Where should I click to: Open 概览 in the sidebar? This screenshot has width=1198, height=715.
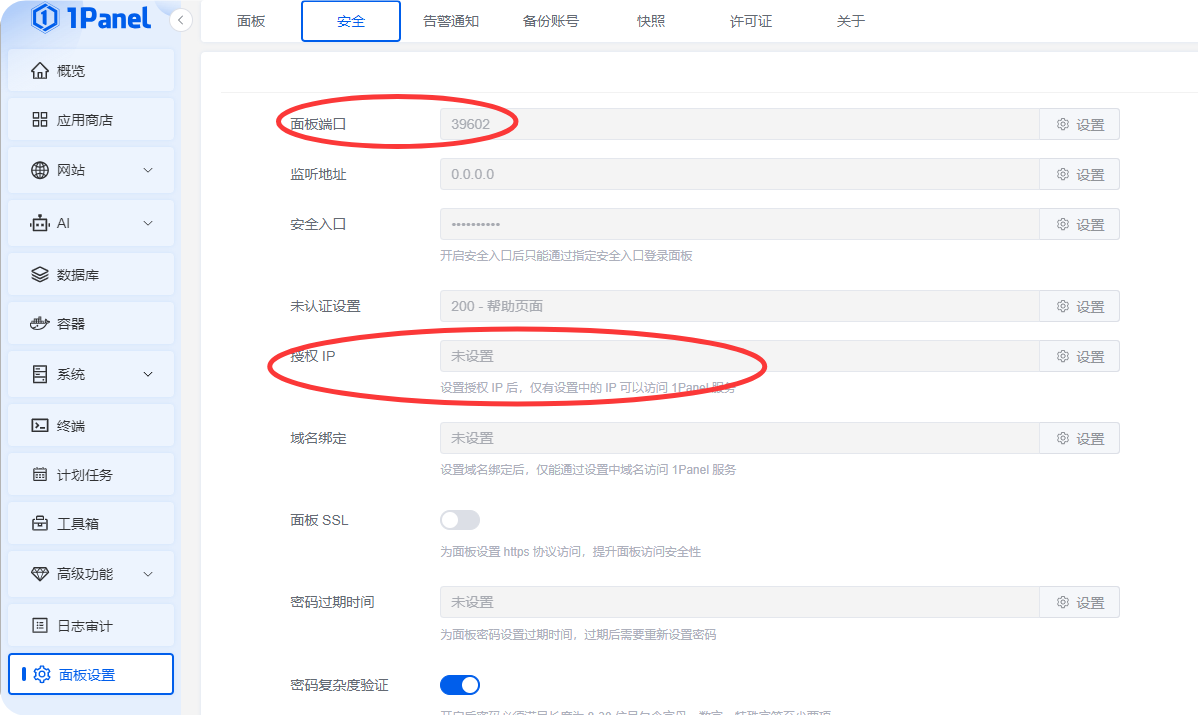(91, 70)
